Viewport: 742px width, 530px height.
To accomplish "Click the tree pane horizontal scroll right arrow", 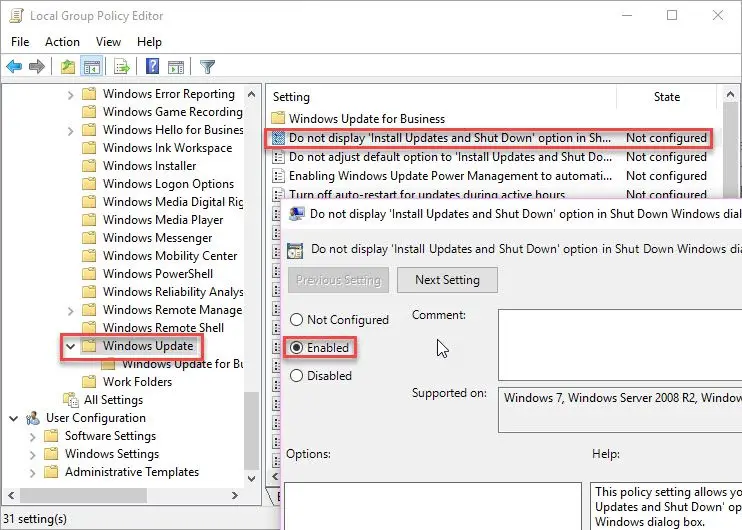I will [x=235, y=495].
